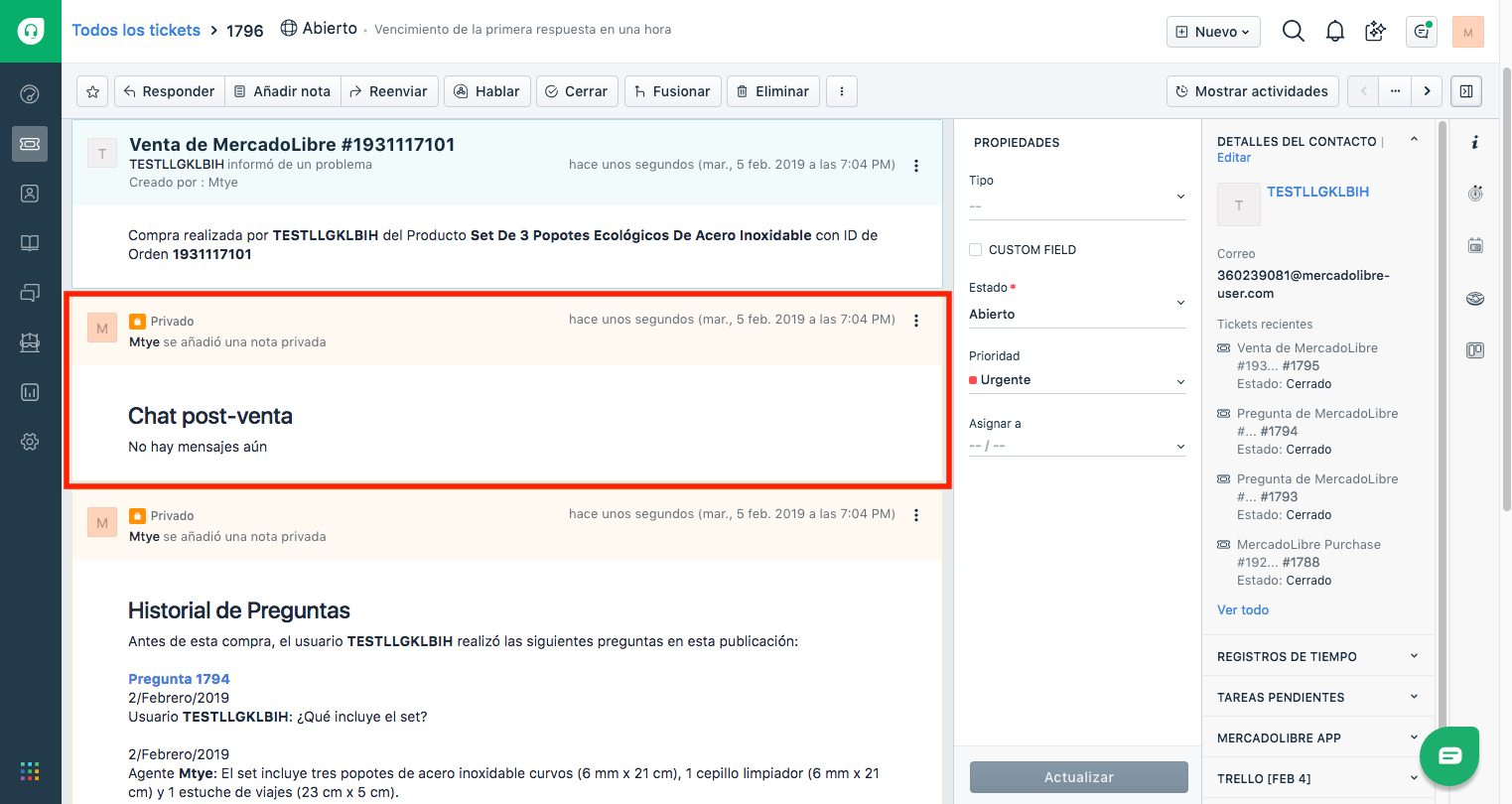Click the Freshdesk headset logo

click(31, 31)
